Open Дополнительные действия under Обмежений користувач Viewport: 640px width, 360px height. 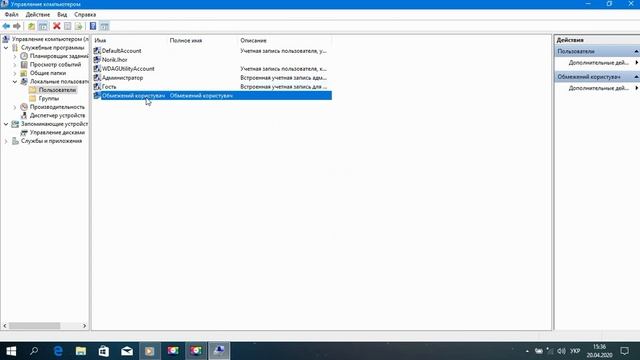(x=598, y=88)
